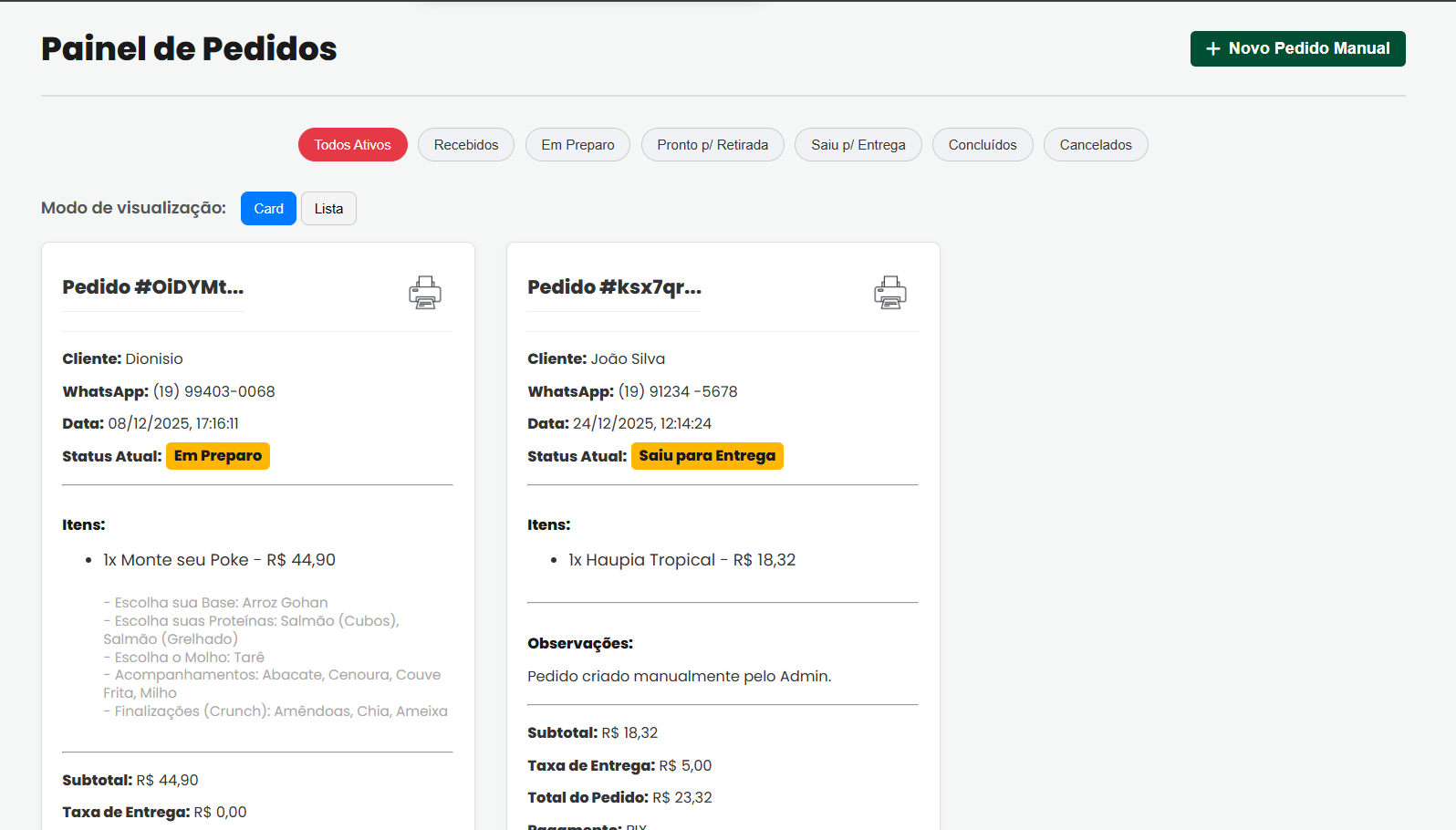Screen dimensions: 1456x830
Task: Filter orders by Recebidos
Action: 465,145
